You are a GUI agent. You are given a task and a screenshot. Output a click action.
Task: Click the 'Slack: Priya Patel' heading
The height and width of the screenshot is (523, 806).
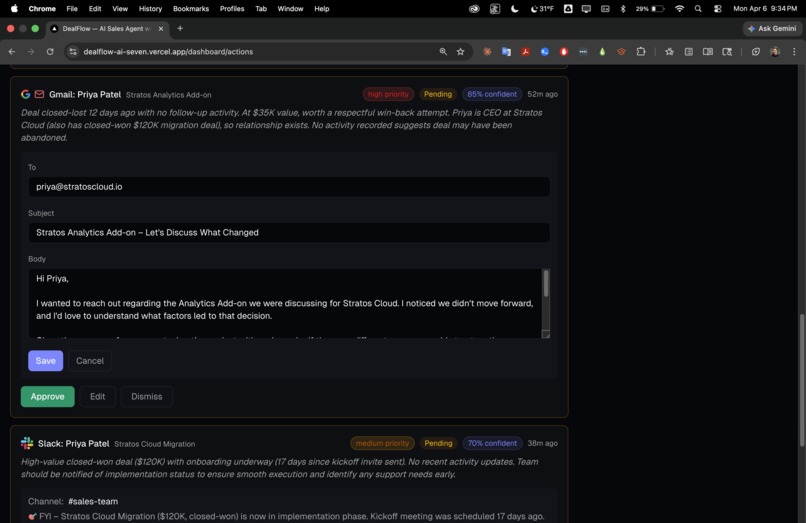pos(74,443)
